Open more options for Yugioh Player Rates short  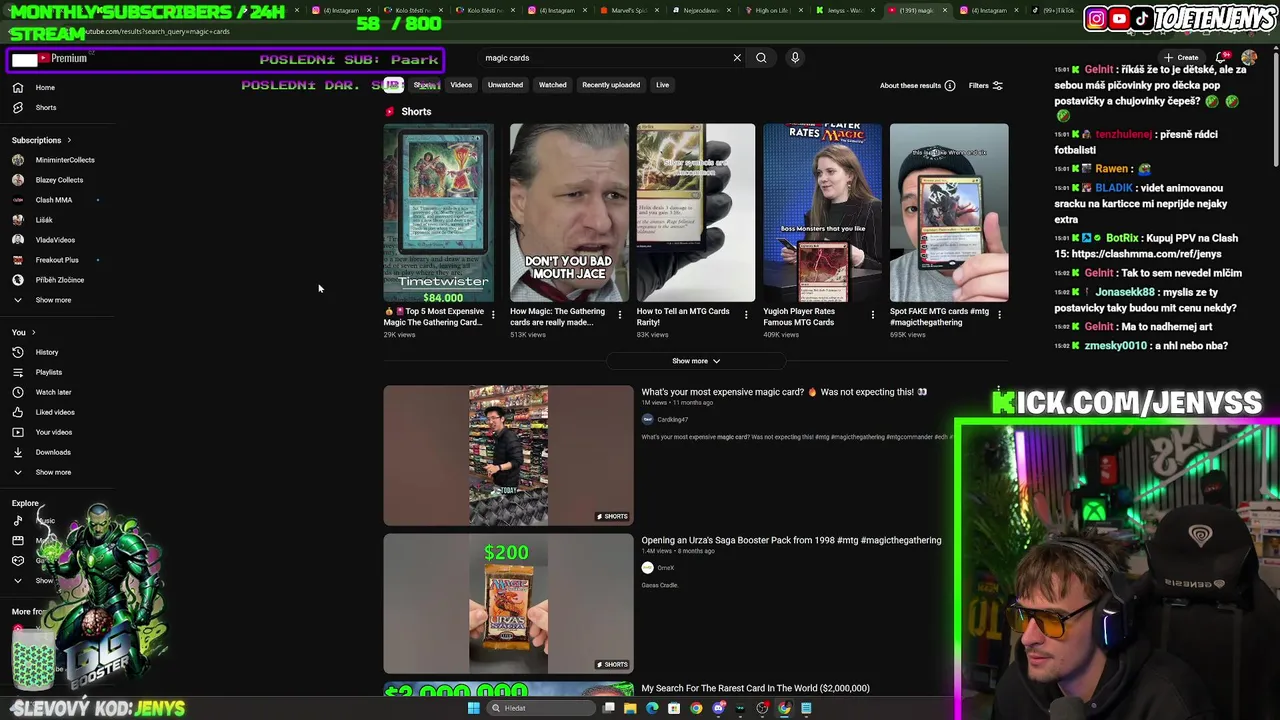pyautogui.click(x=872, y=315)
